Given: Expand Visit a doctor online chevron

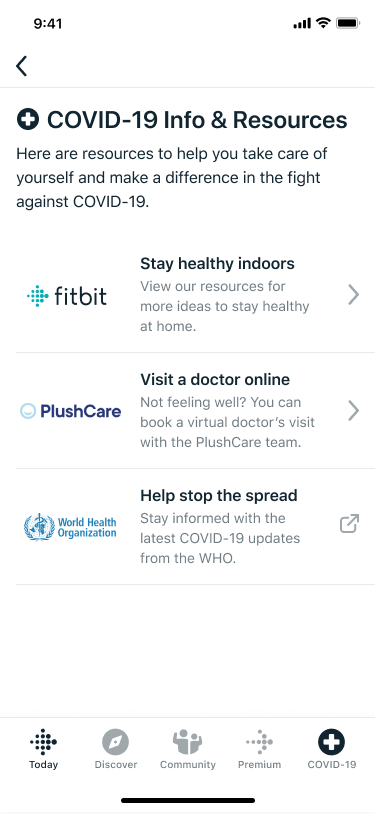Looking at the screenshot, I should [354, 411].
